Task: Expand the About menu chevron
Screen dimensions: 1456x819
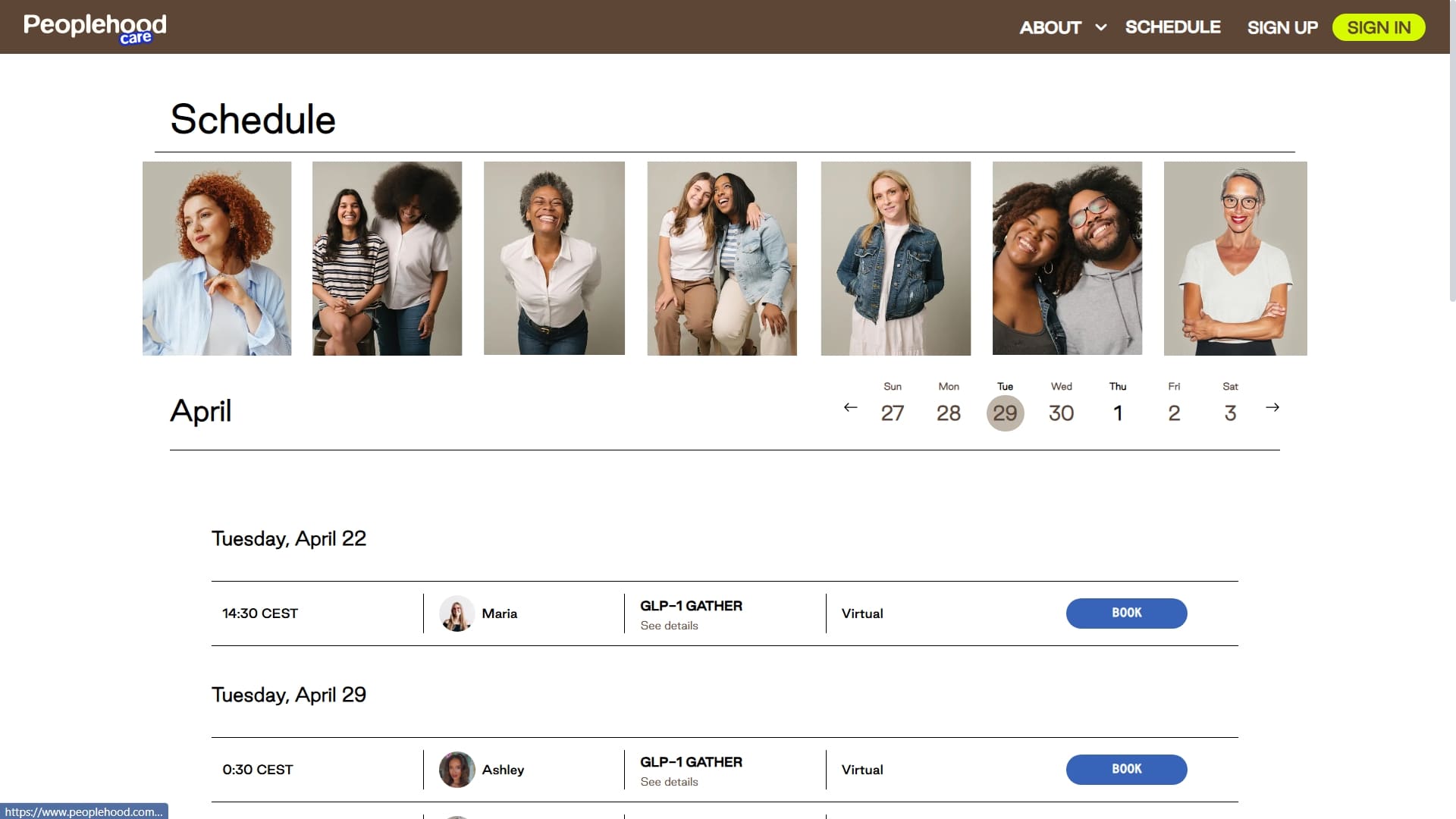Action: (x=1101, y=27)
